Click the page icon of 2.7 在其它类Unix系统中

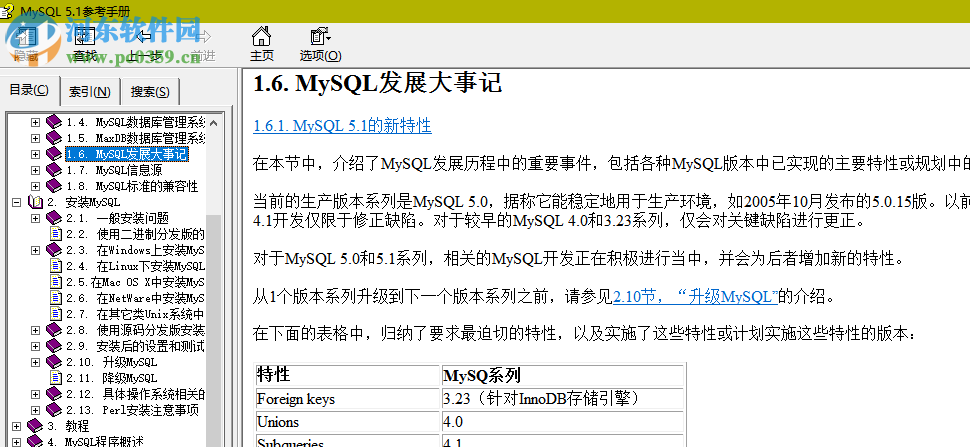56,314
